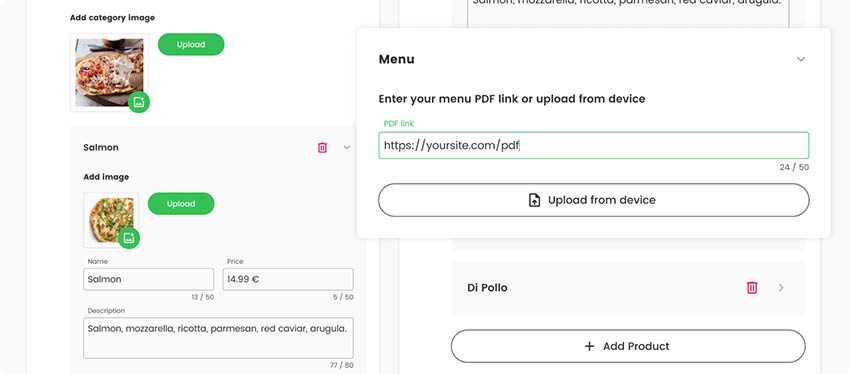Screen dimensions: 850x374
Task: Select the Salmon pizza thumbnail
Action: 111,220
